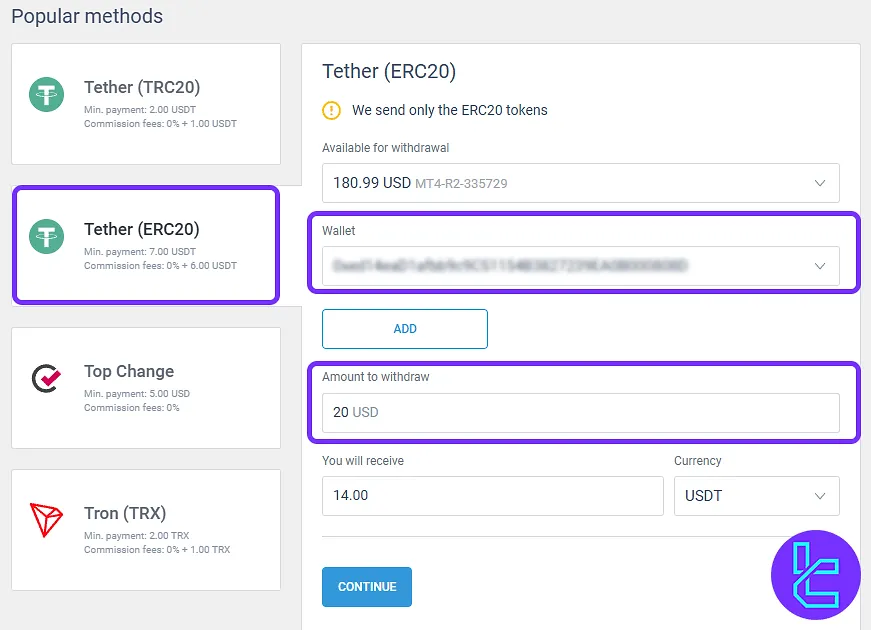871x630 pixels.
Task: Focus the Amount to withdraw input field
Action: (580, 413)
